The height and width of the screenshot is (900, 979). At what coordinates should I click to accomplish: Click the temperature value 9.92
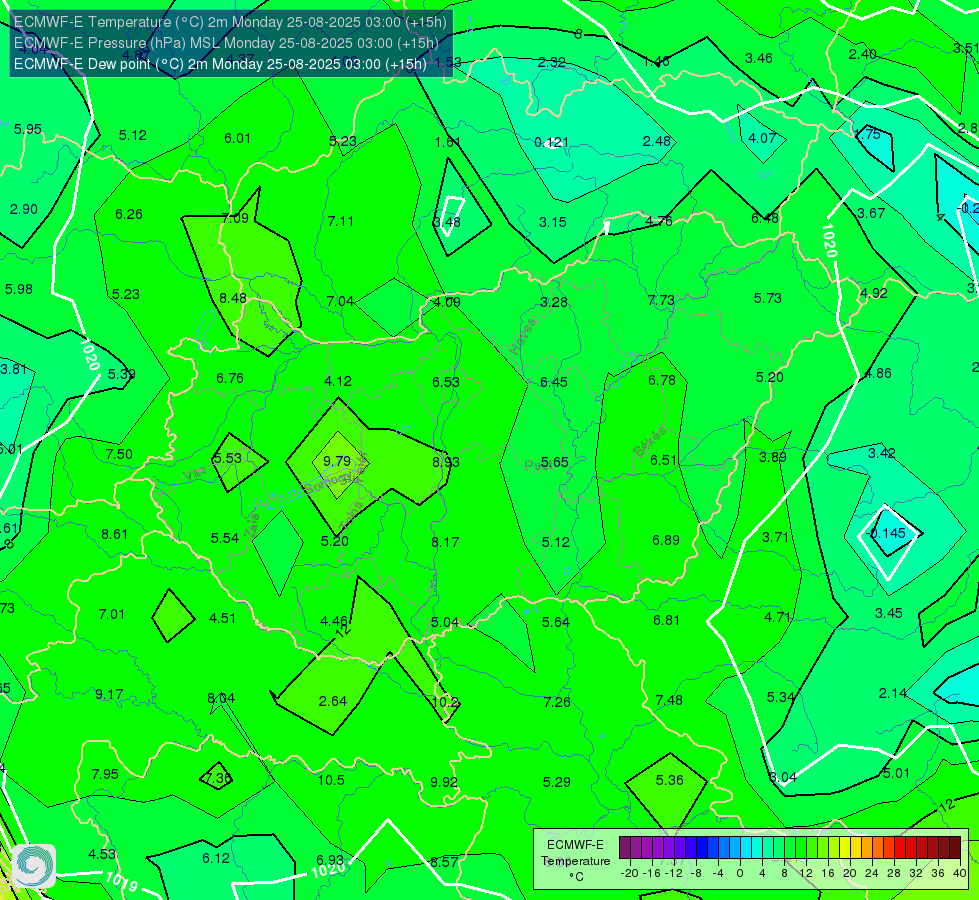click(x=444, y=782)
